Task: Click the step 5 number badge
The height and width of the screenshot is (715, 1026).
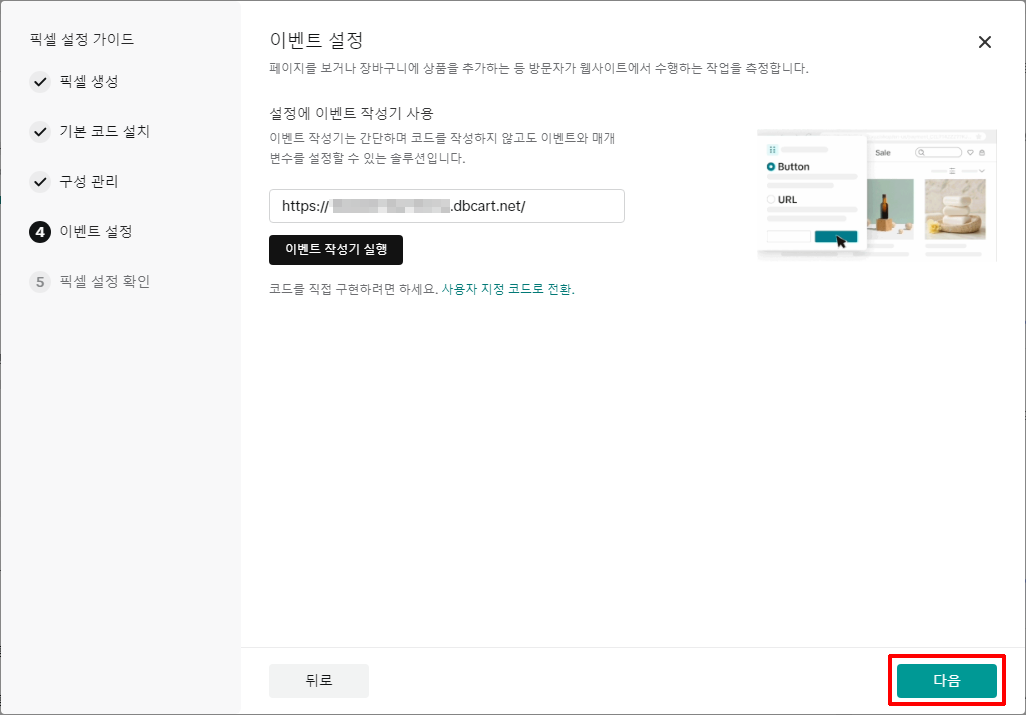Action: click(40, 282)
